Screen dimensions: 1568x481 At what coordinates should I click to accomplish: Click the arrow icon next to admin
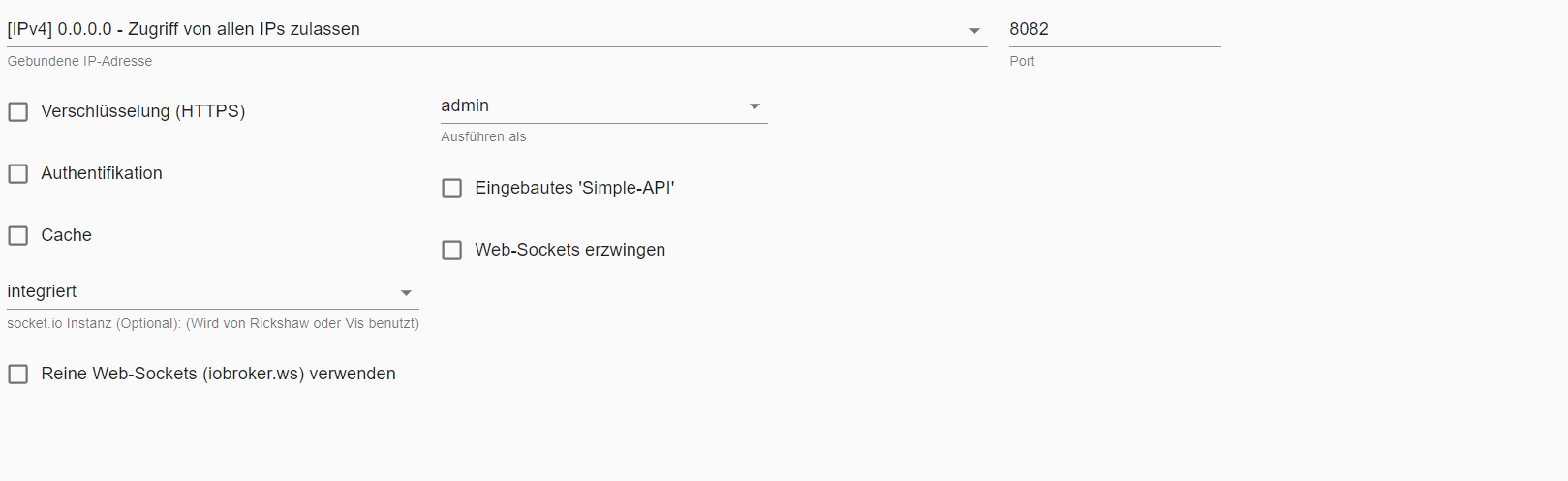coord(754,106)
